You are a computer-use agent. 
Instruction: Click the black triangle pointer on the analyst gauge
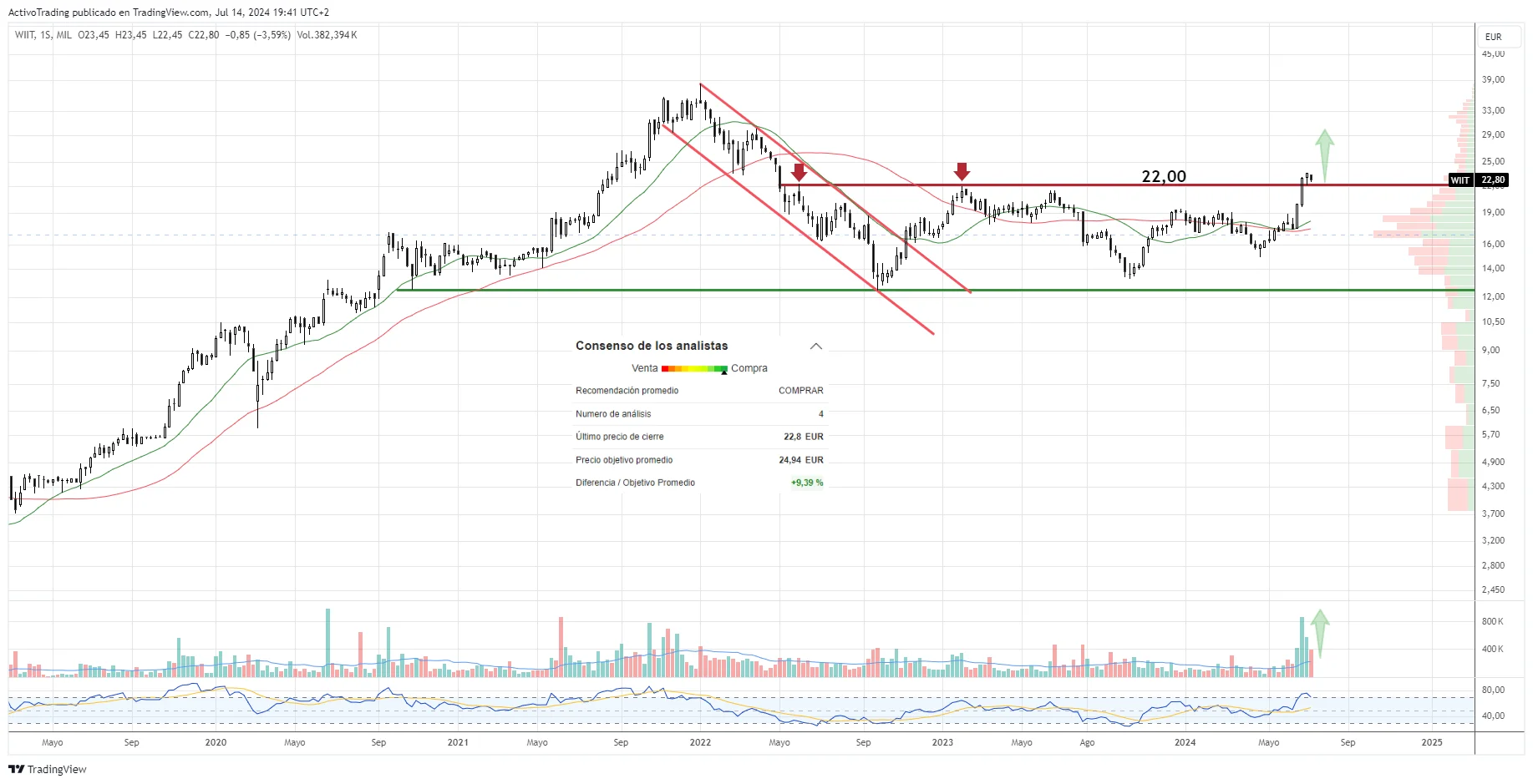(723, 371)
